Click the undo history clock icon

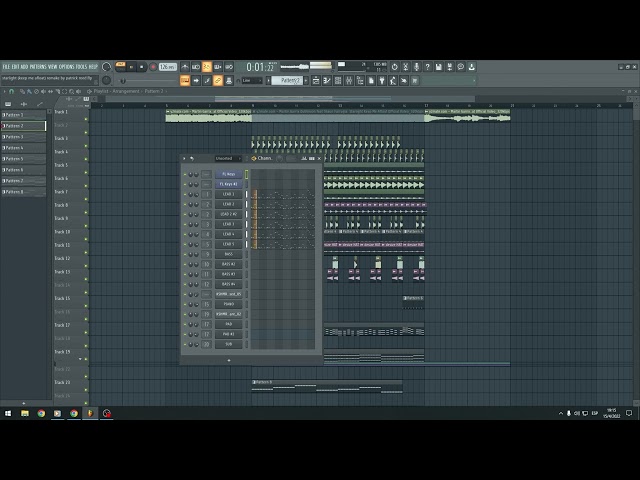[x=394, y=67]
